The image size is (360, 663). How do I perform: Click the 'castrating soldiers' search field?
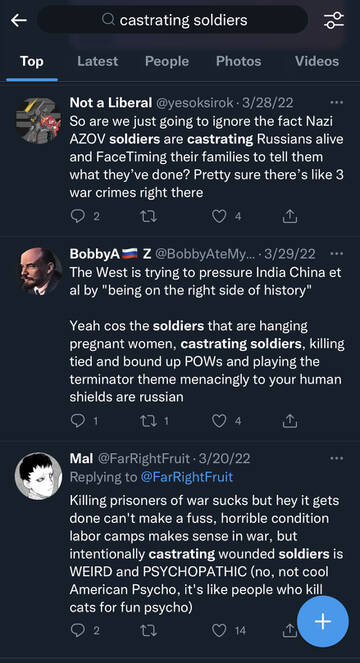(x=172, y=20)
